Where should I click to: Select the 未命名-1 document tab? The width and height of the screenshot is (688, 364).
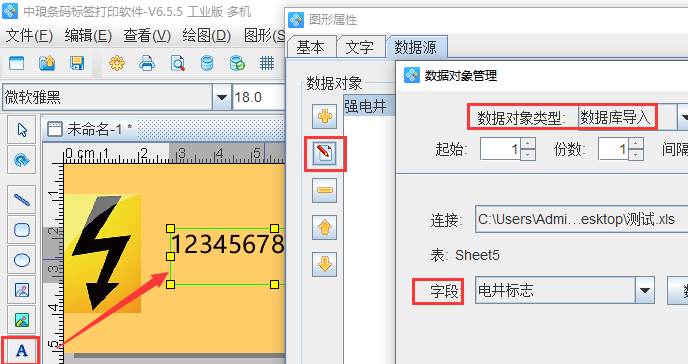[x=90, y=129]
